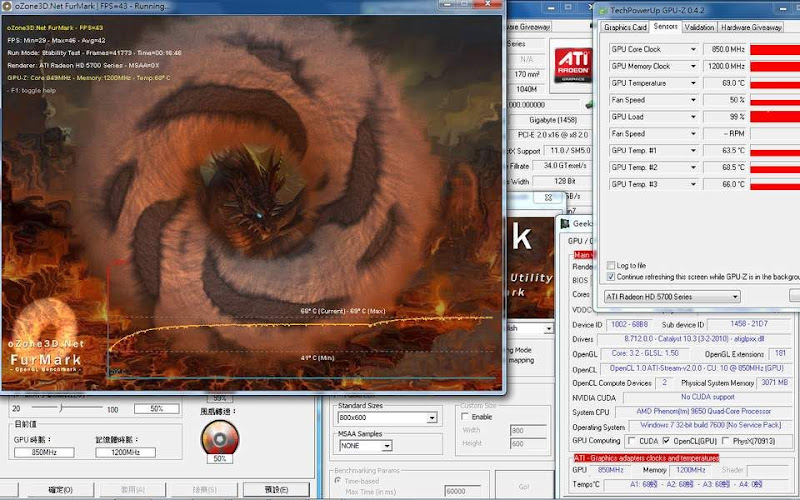800x500 pixels.
Task: Open the GPU Temp. #3 sensor dropdown
Action: [x=693, y=184]
